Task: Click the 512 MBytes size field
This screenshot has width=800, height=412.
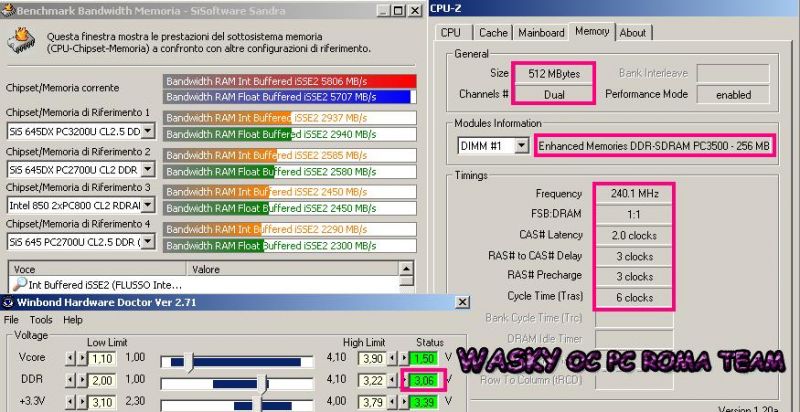Action: (x=554, y=74)
